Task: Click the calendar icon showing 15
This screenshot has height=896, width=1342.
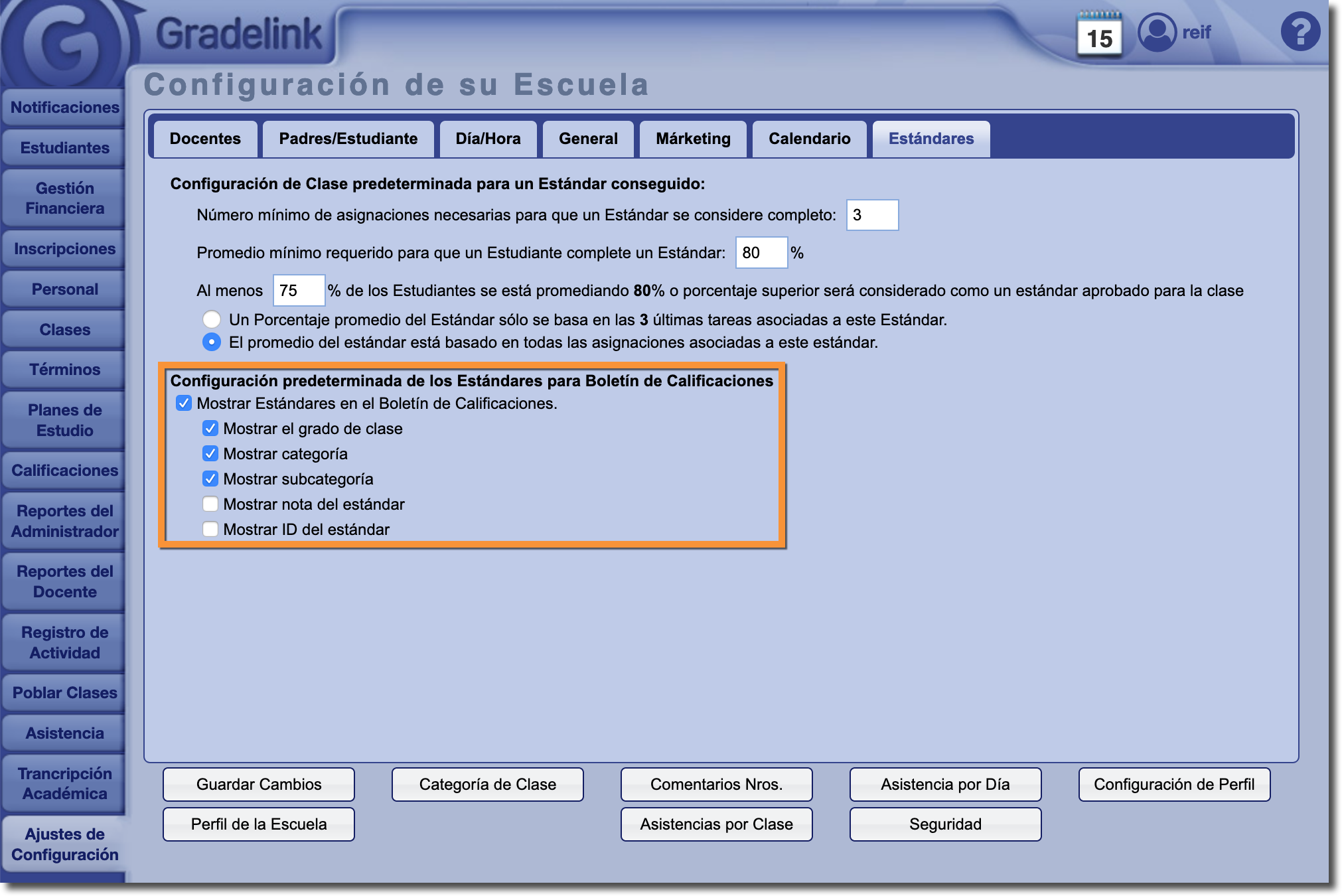Action: coord(1099,34)
